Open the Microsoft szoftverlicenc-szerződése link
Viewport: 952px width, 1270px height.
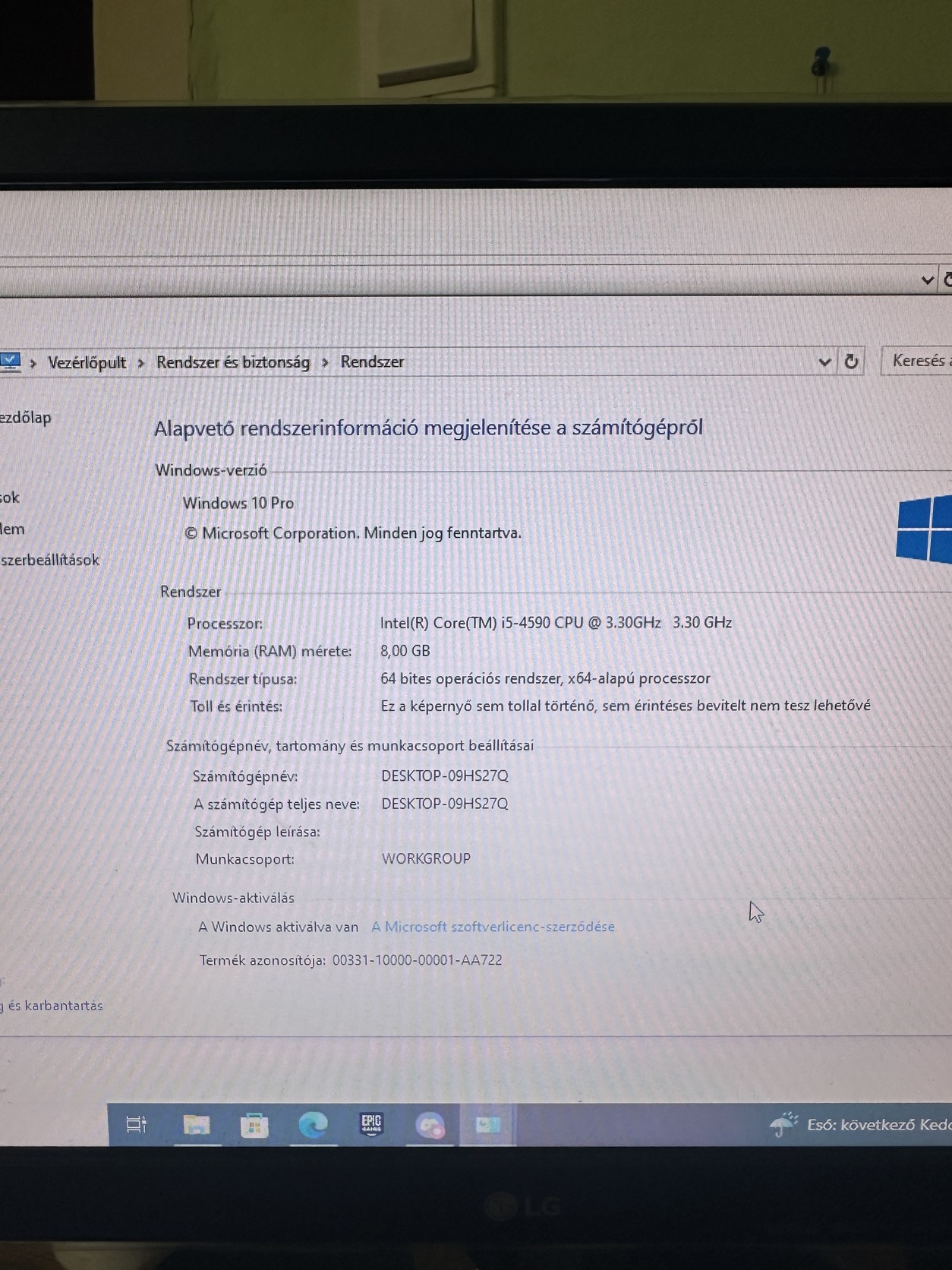click(x=493, y=927)
